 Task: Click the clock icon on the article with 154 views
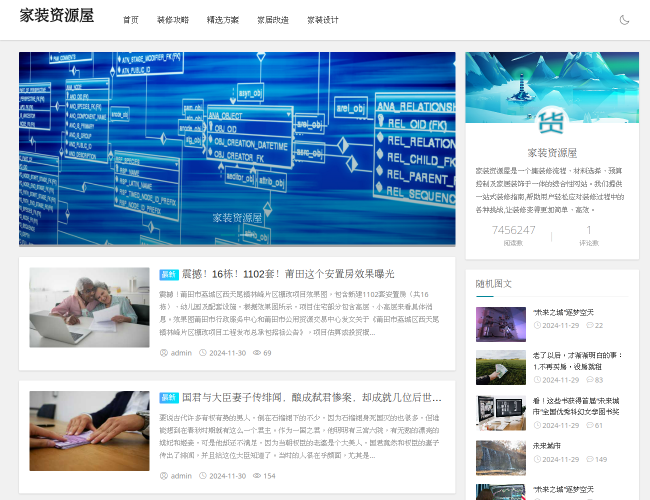coord(203,476)
